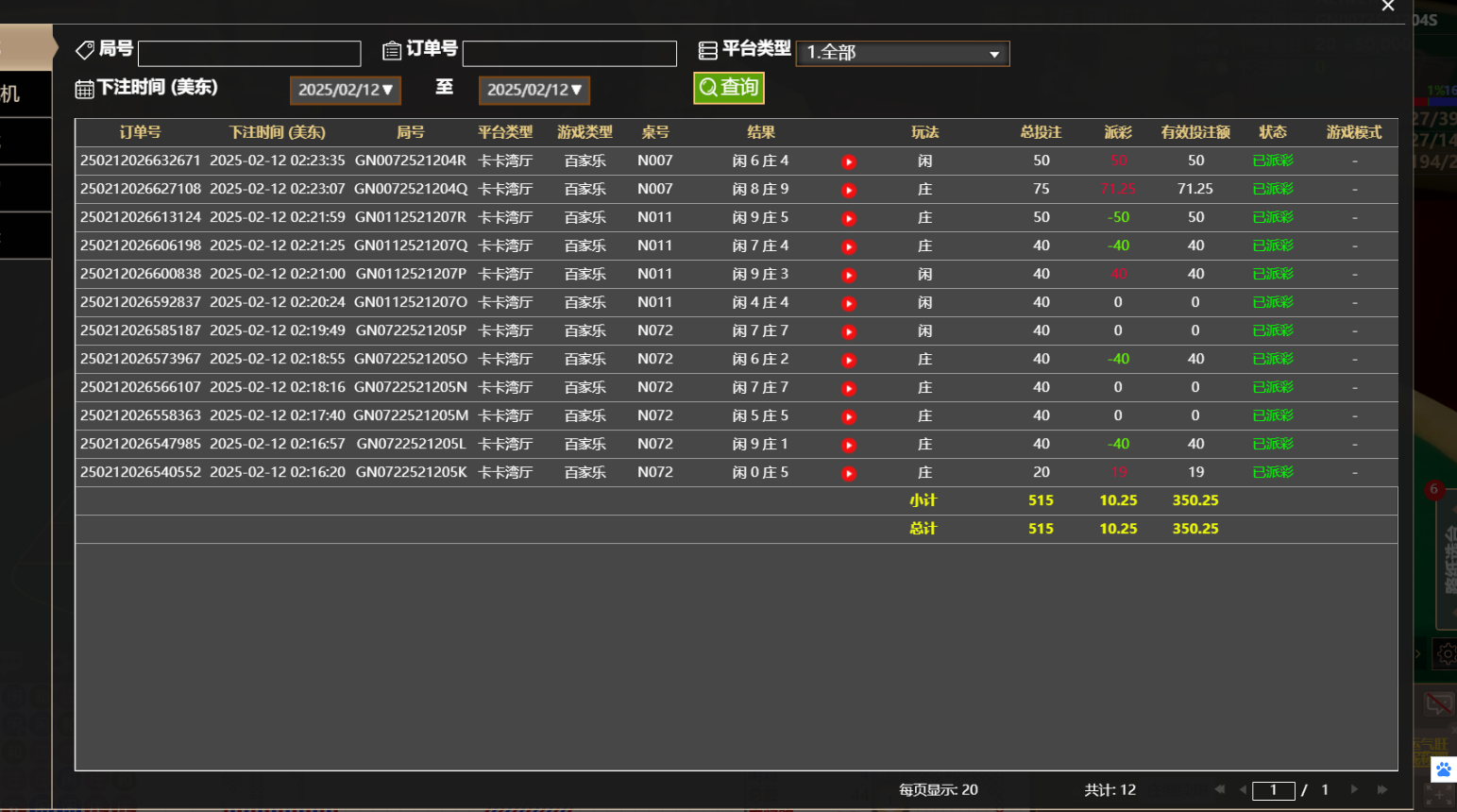This screenshot has width=1457, height=812.
Task: Jump to last page with double-right arrow
Action: 1381,789
